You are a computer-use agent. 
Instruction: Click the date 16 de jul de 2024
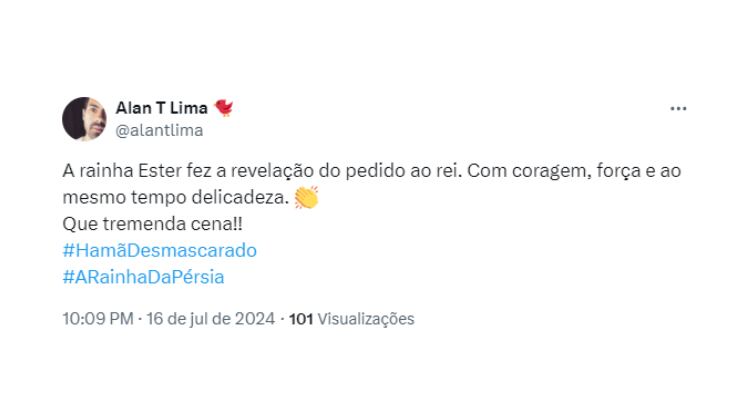[x=211, y=319]
